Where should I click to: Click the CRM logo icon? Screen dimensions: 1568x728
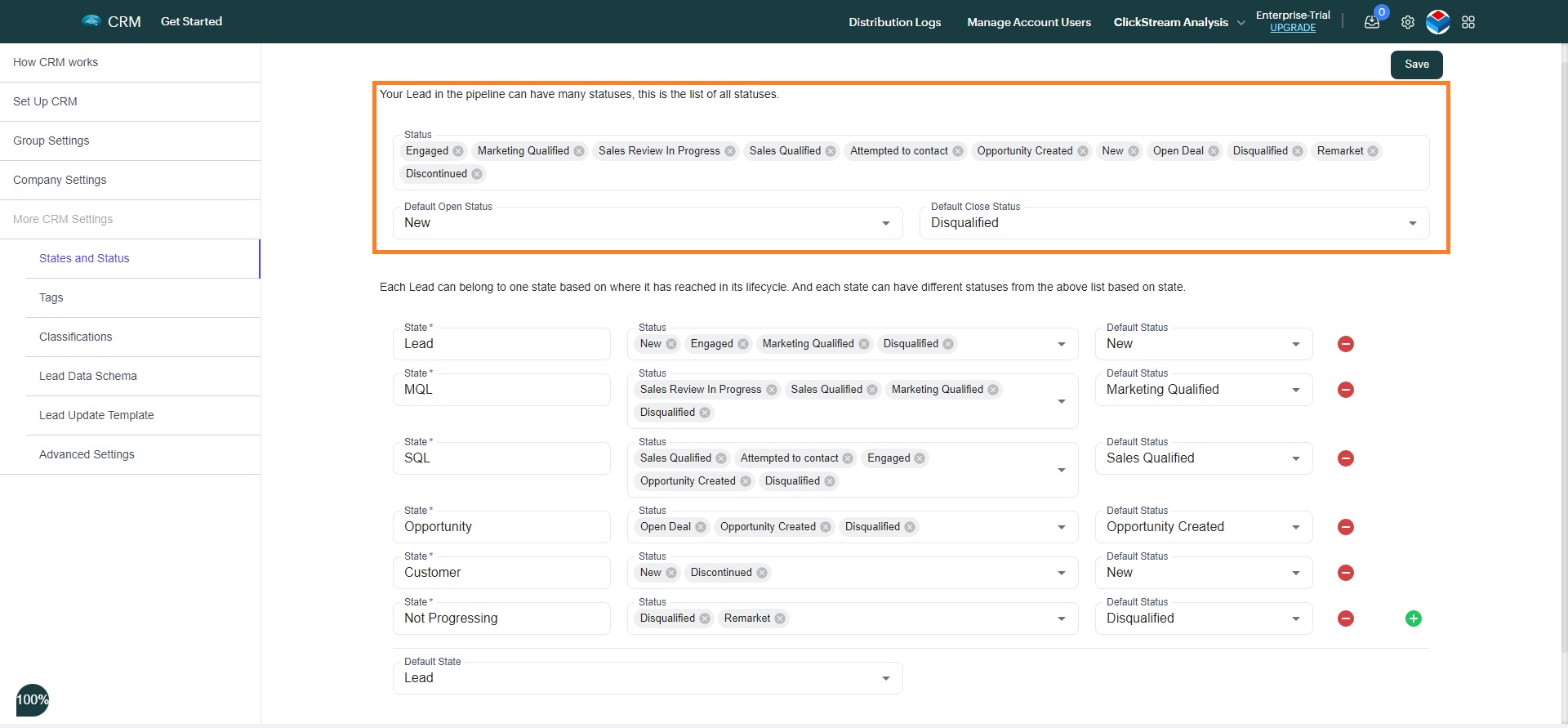click(x=91, y=21)
